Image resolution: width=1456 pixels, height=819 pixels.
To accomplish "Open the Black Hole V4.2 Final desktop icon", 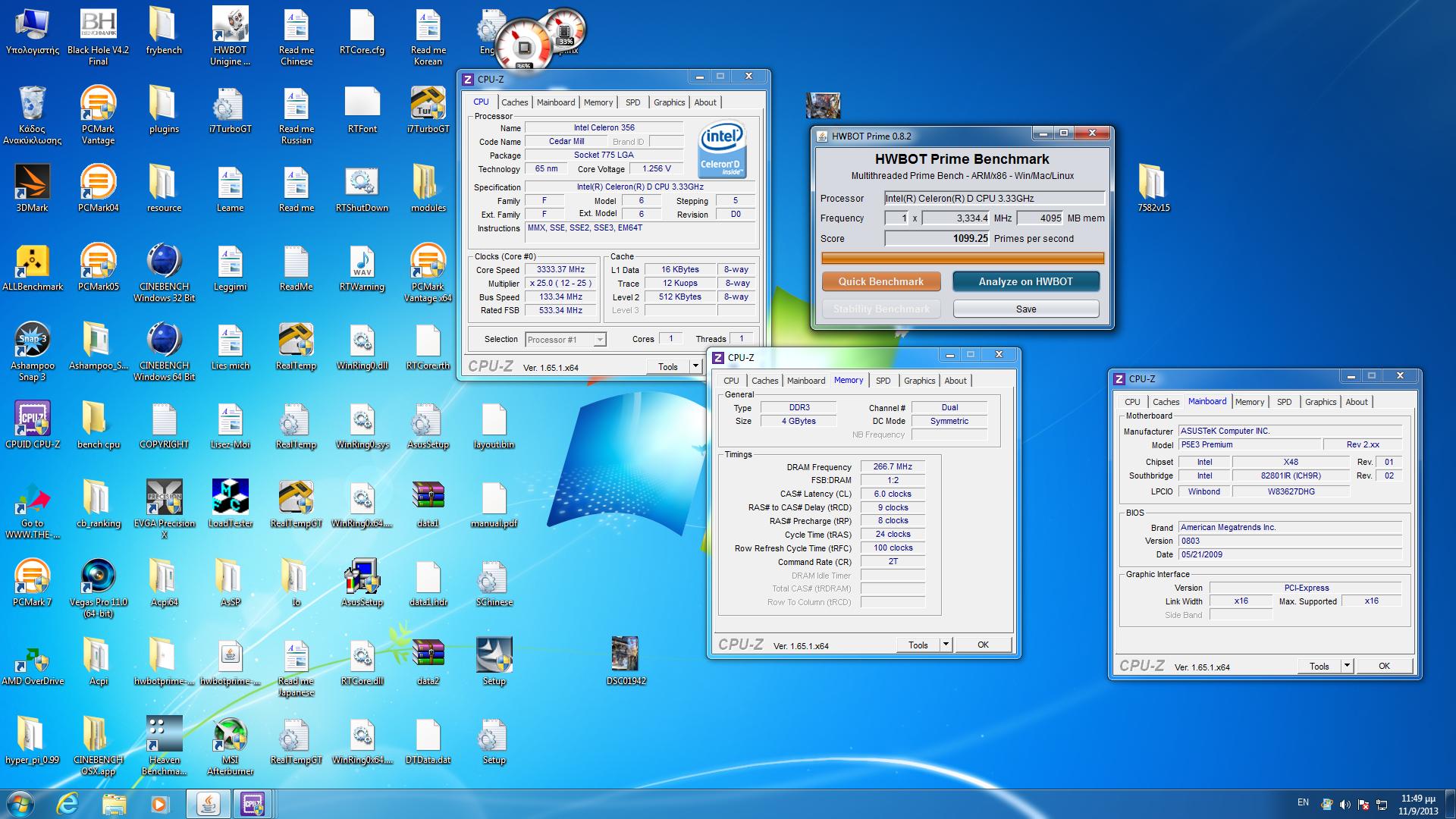I will click(98, 36).
